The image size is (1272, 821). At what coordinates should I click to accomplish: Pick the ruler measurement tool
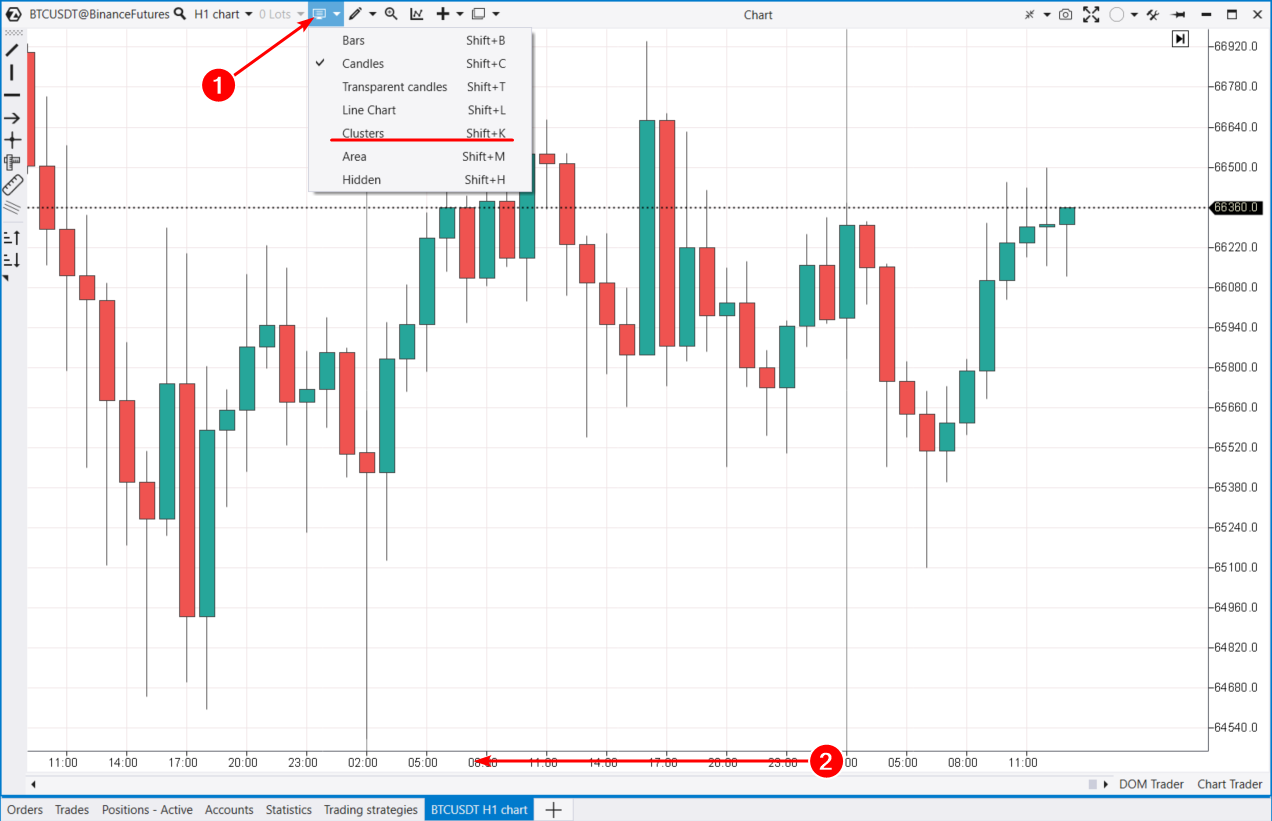click(12, 185)
